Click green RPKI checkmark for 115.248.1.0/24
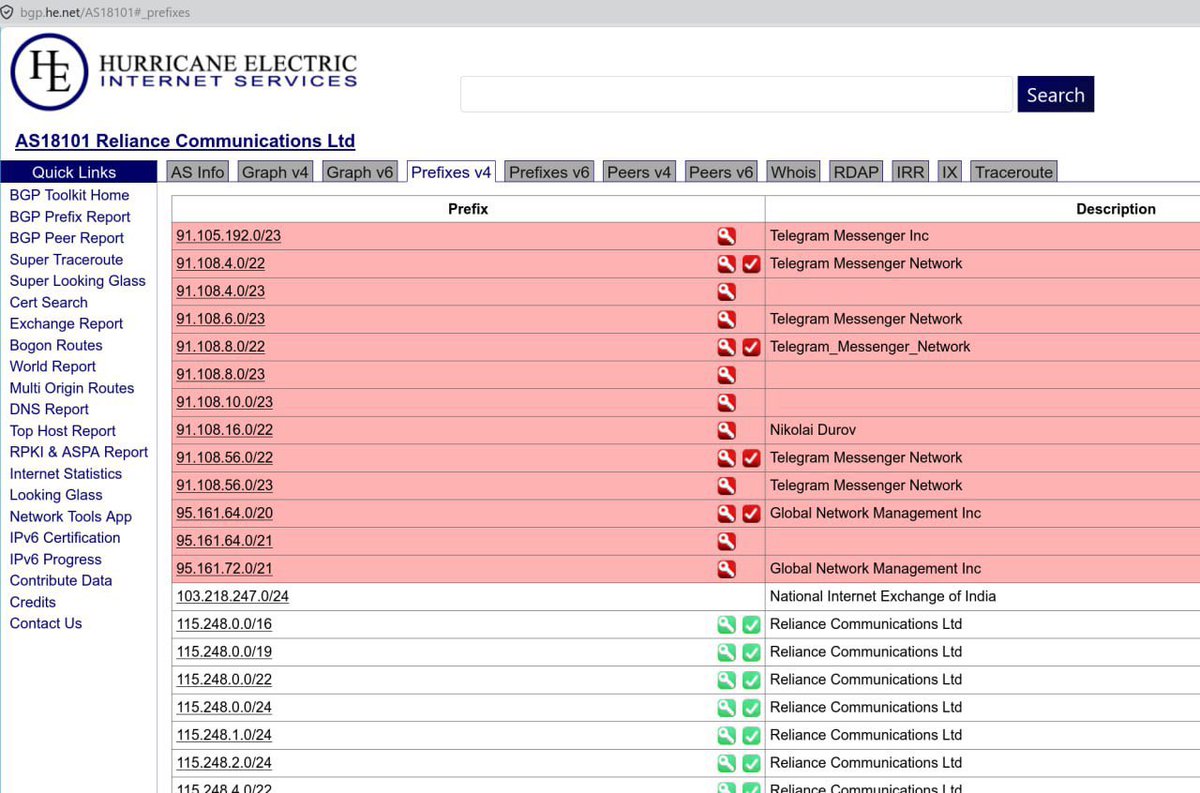Image resolution: width=1200 pixels, height=793 pixels. pos(752,735)
